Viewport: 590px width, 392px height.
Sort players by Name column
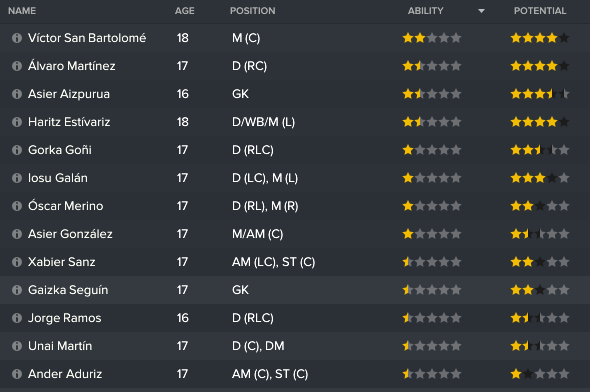pos(22,11)
